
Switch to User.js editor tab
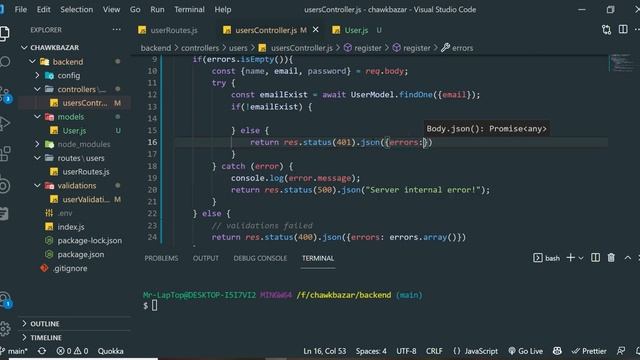pyautogui.click(x=357, y=30)
